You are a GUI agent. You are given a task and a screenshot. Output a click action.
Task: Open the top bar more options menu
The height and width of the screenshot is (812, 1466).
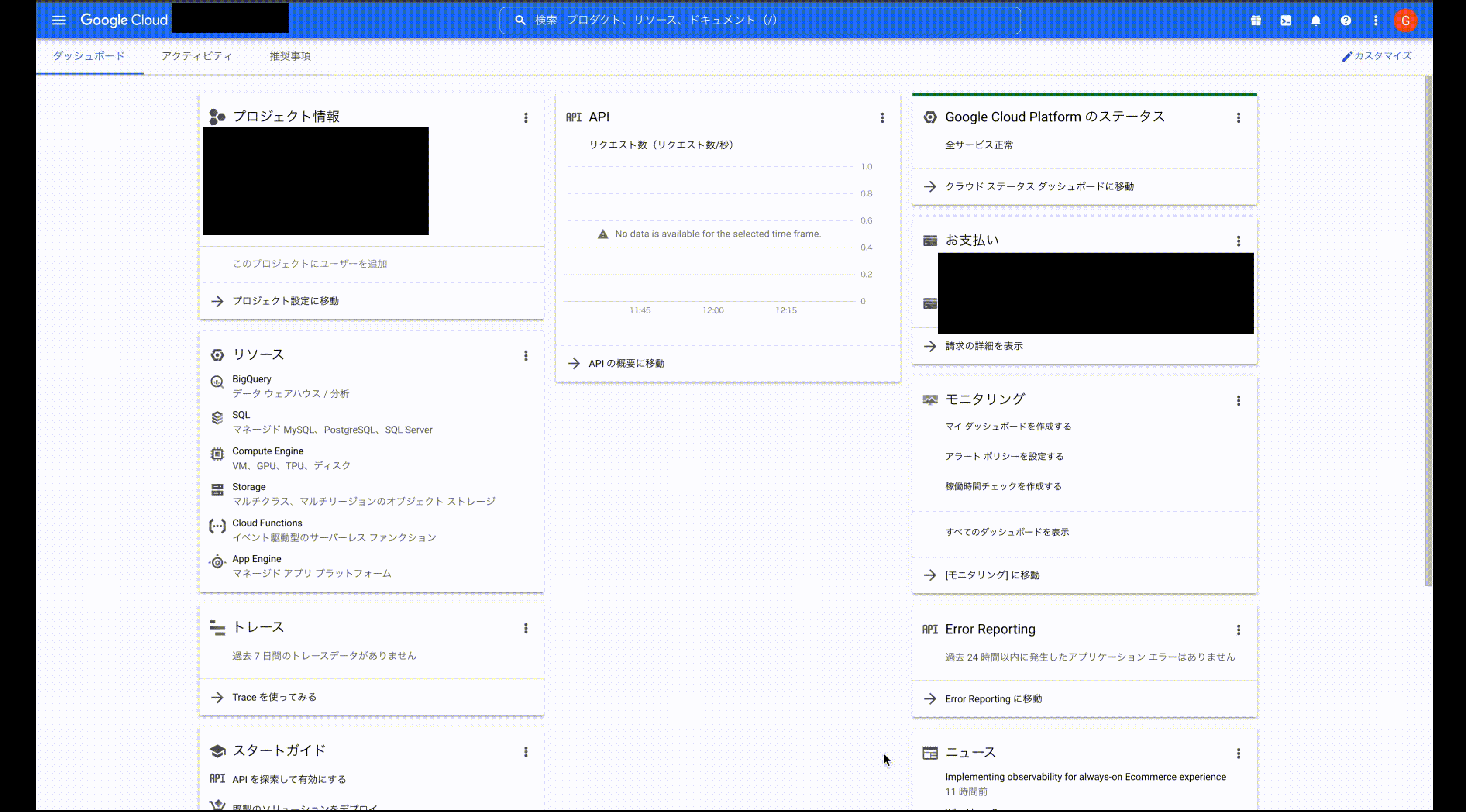[1376, 21]
